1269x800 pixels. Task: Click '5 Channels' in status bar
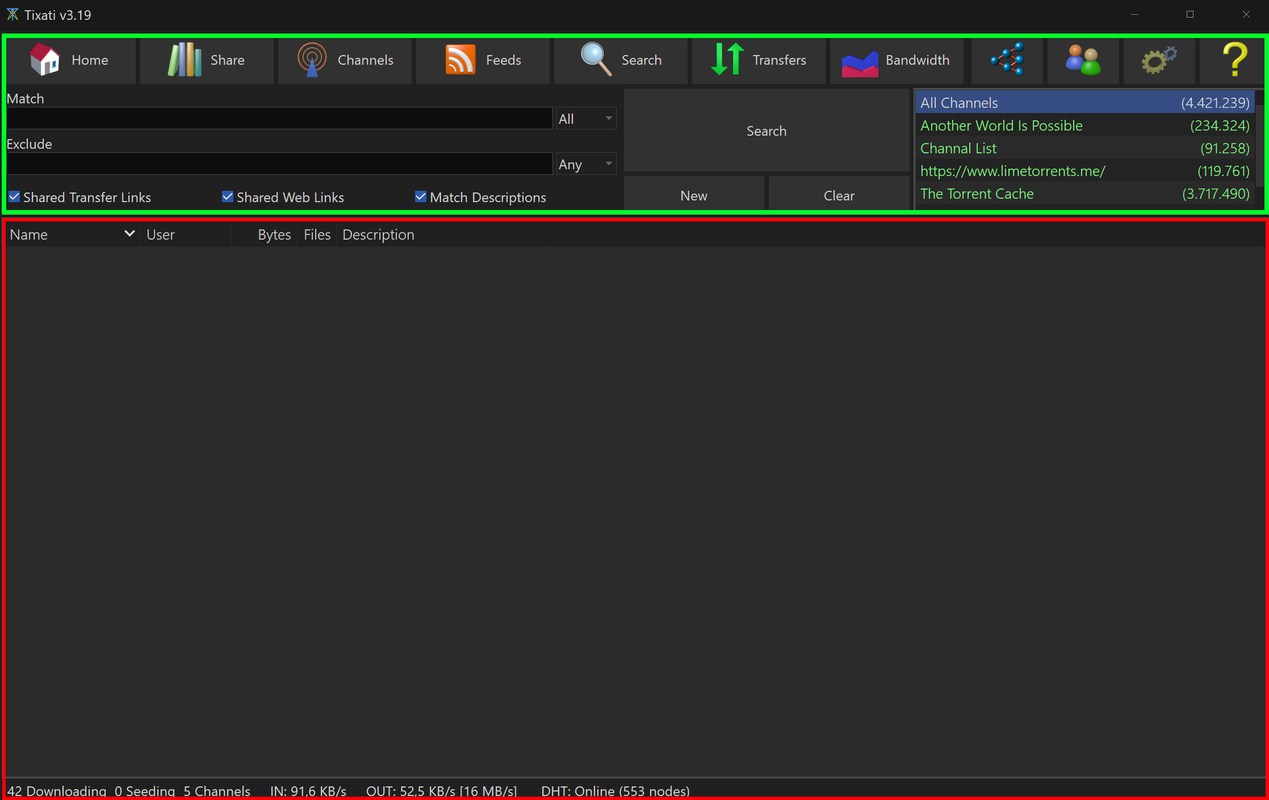click(216, 791)
